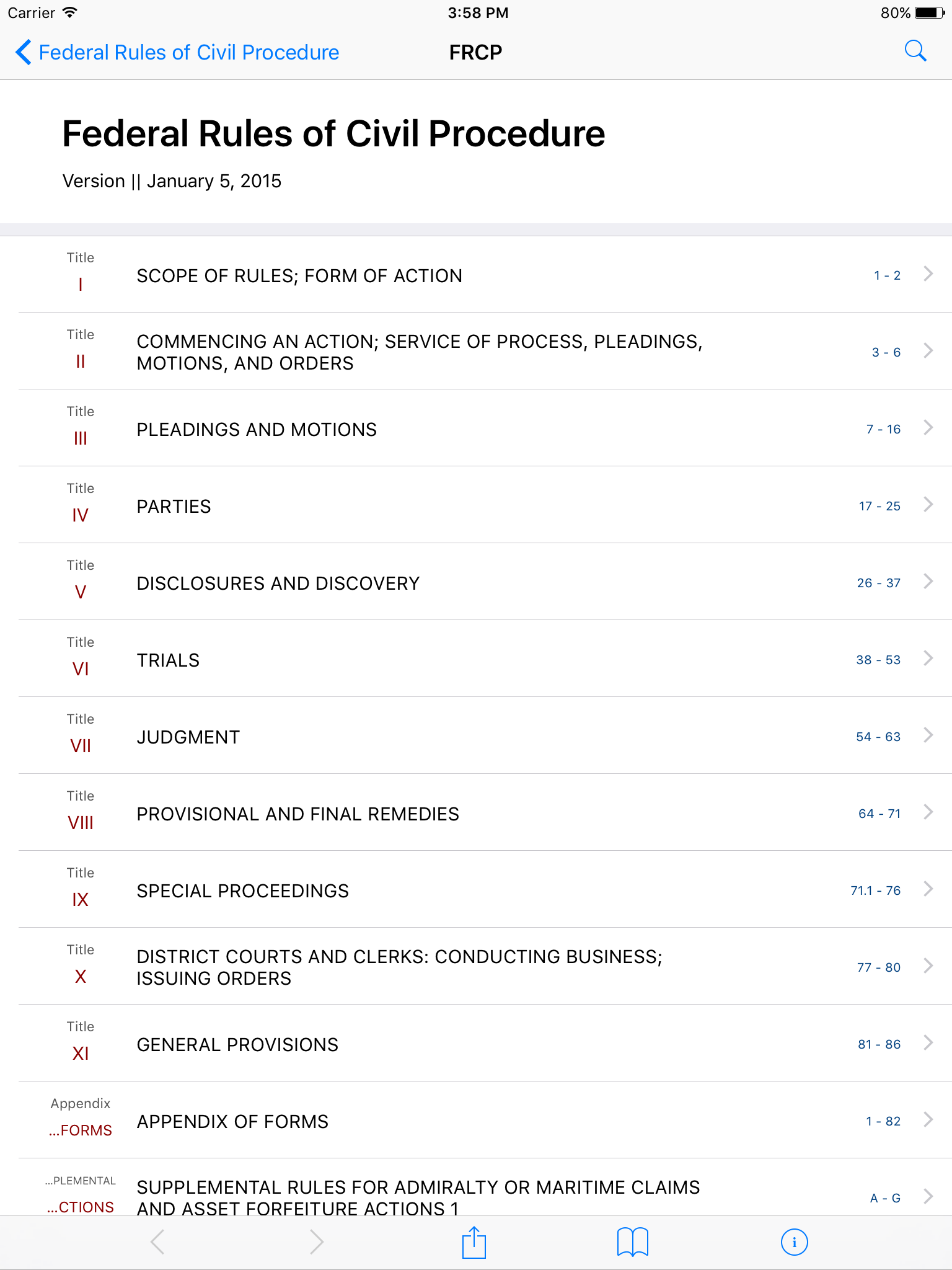Select rule range 17 - 25
The height and width of the screenshot is (1270, 952).
pyautogui.click(x=880, y=506)
